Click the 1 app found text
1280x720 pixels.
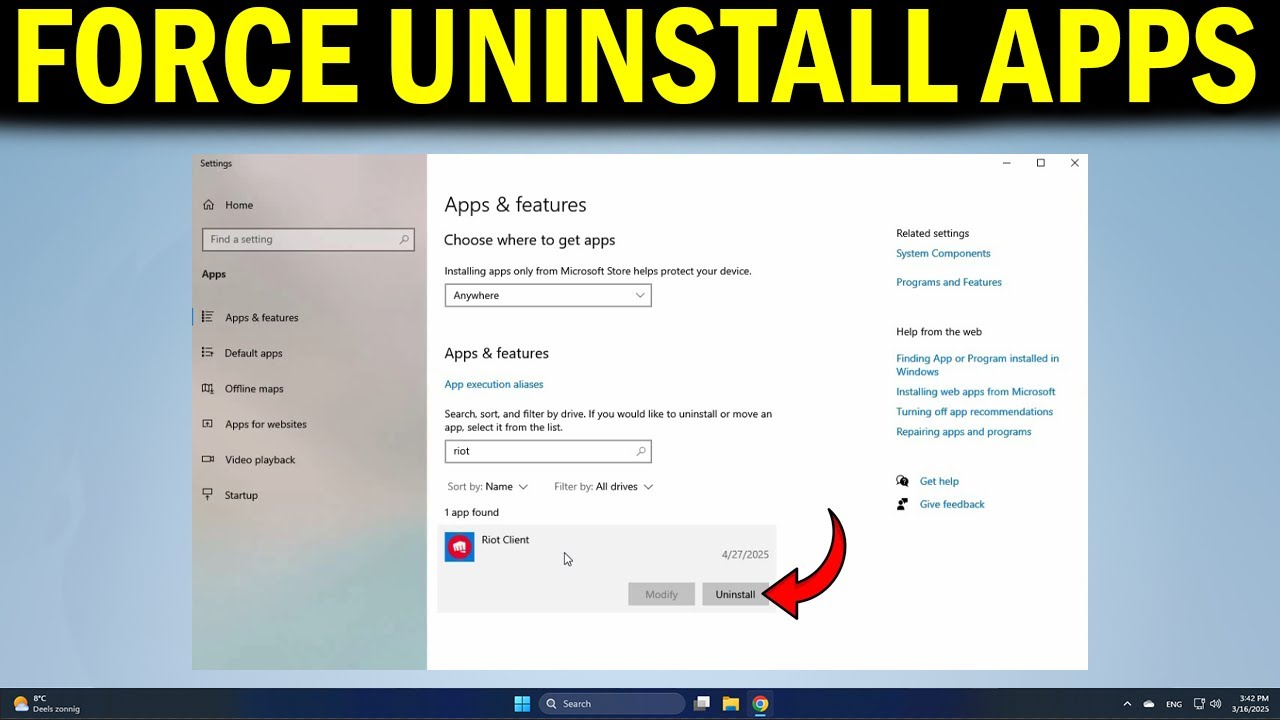click(471, 512)
